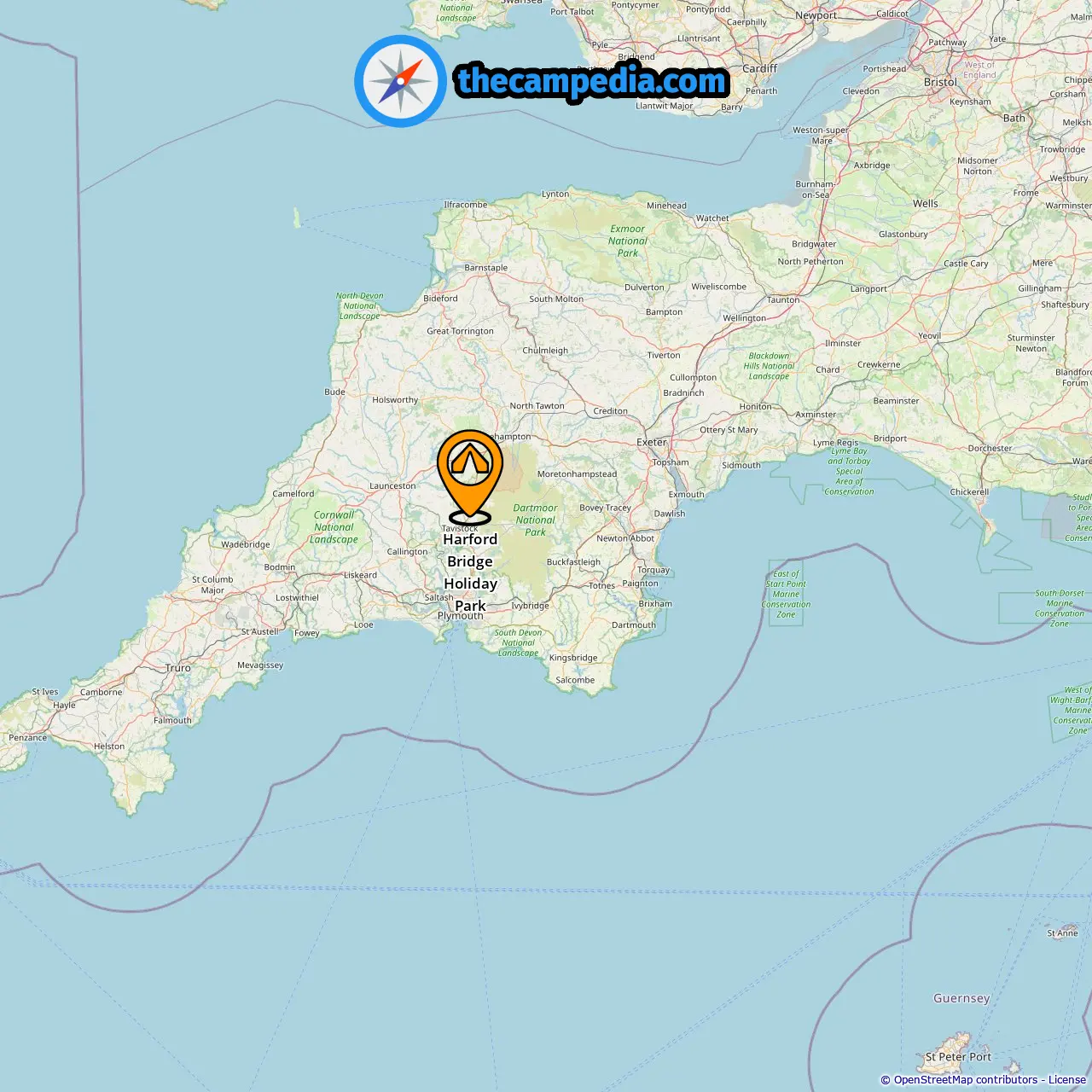Select the Guernsey island label
Image resolution: width=1092 pixels, height=1092 pixels.
[961, 998]
